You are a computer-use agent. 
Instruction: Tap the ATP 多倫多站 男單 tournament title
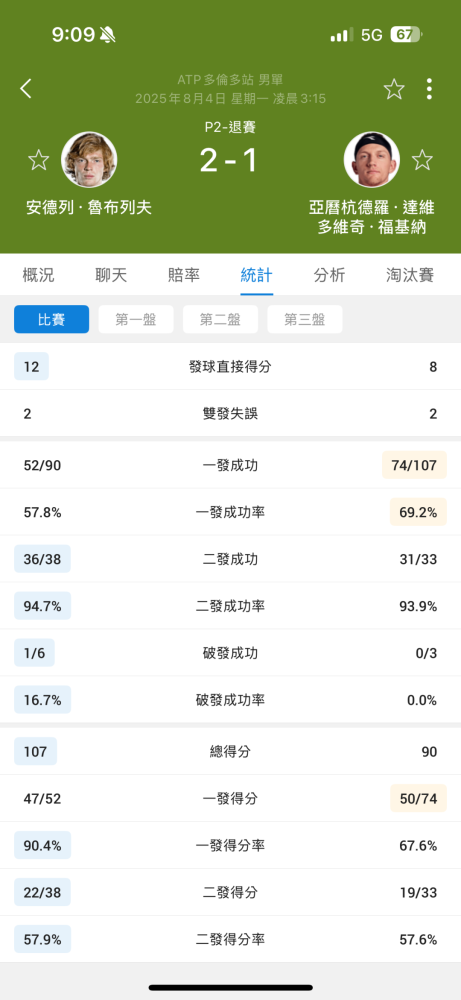pyautogui.click(x=230, y=80)
